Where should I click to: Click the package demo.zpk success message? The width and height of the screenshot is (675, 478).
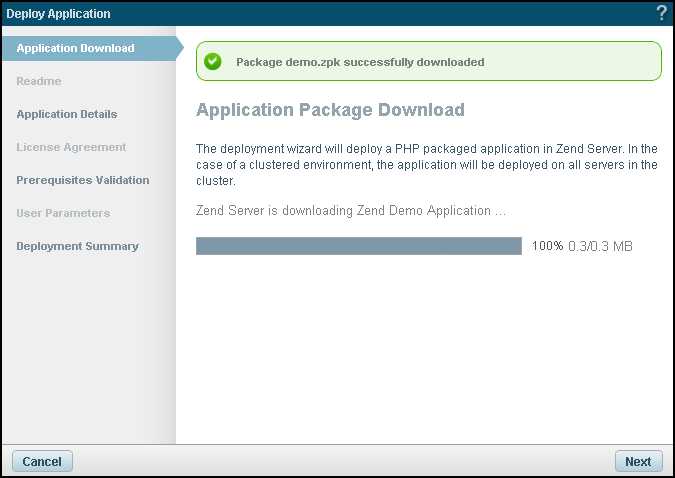(360, 62)
